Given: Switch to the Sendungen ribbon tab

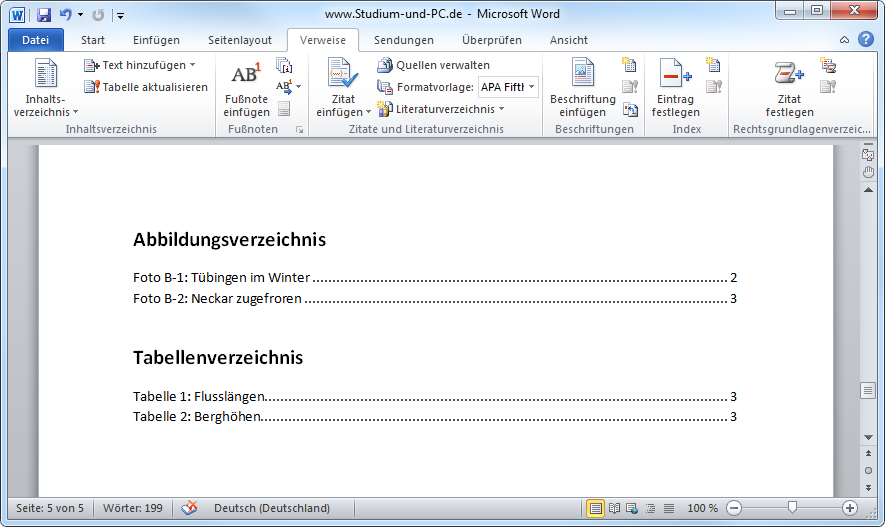Looking at the screenshot, I should coord(404,40).
